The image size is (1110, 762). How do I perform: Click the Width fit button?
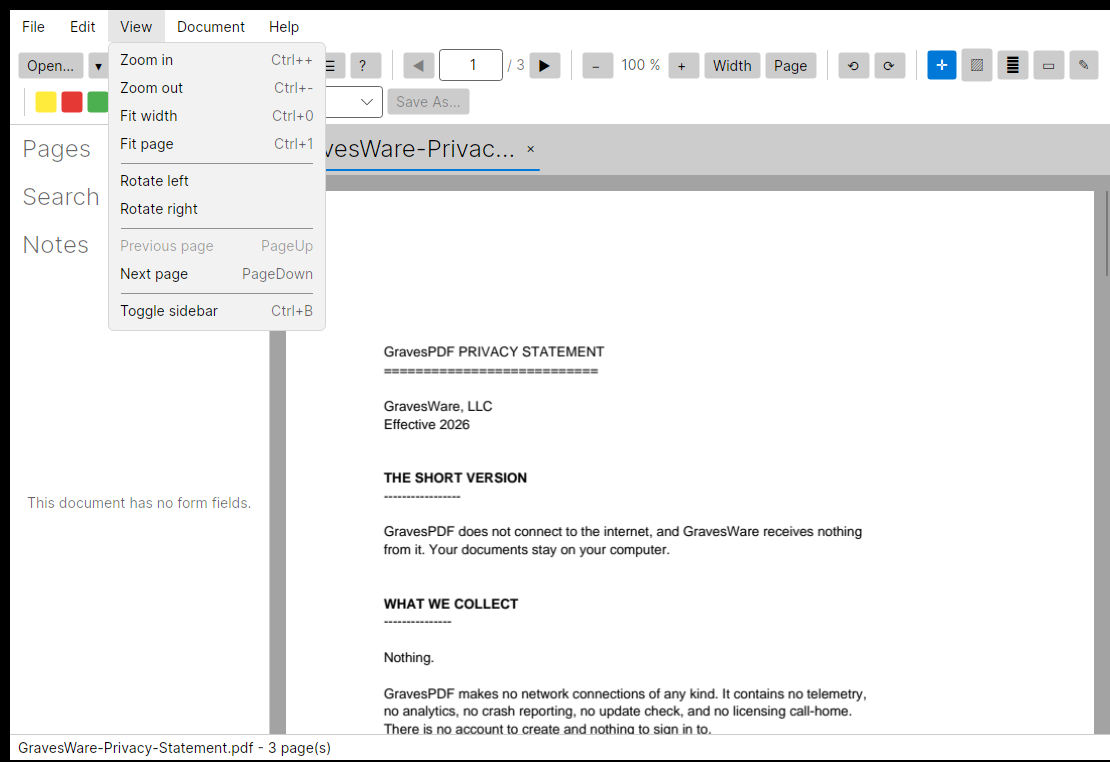tap(732, 66)
